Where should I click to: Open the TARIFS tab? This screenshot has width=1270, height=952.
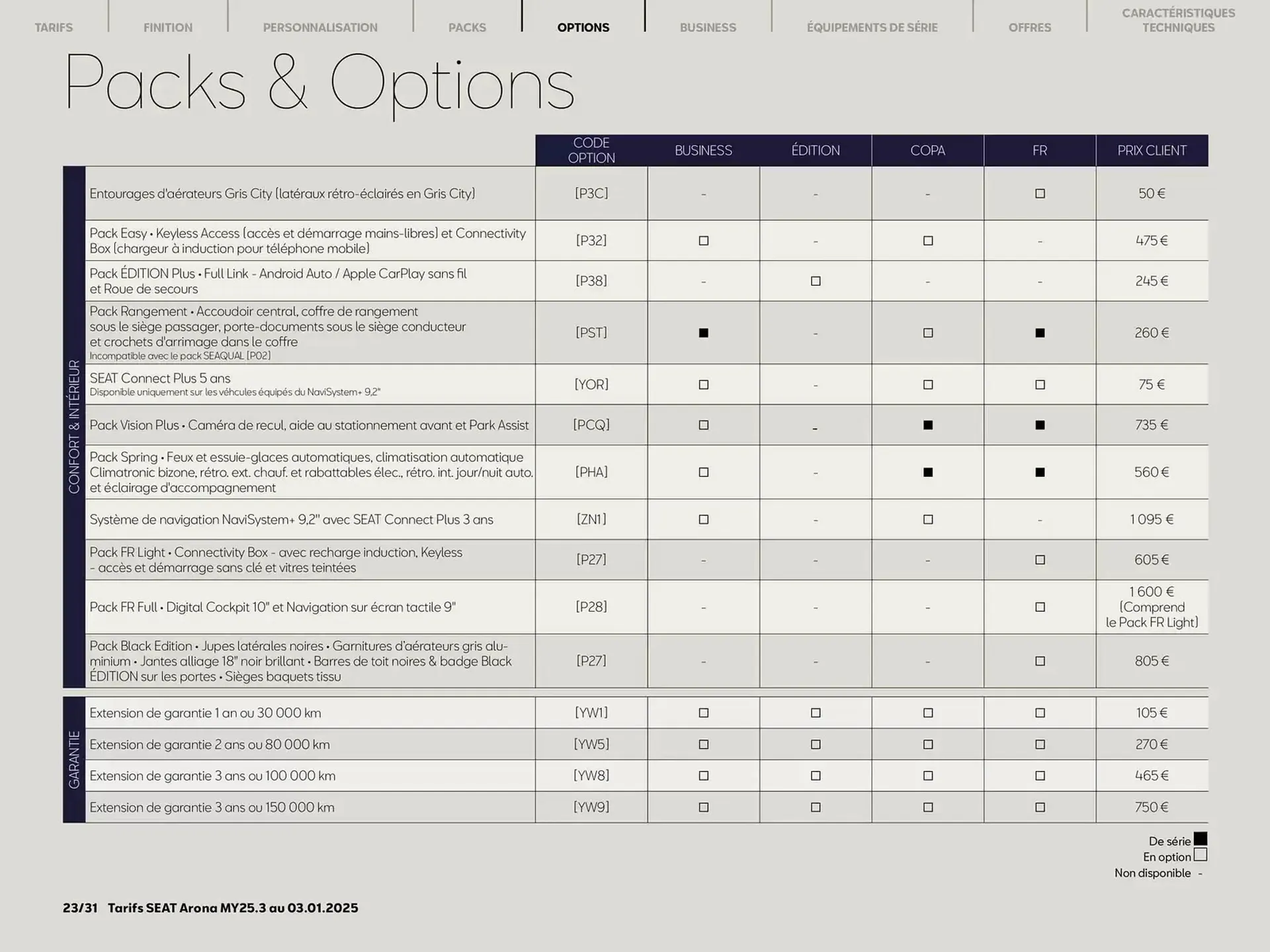(x=54, y=27)
